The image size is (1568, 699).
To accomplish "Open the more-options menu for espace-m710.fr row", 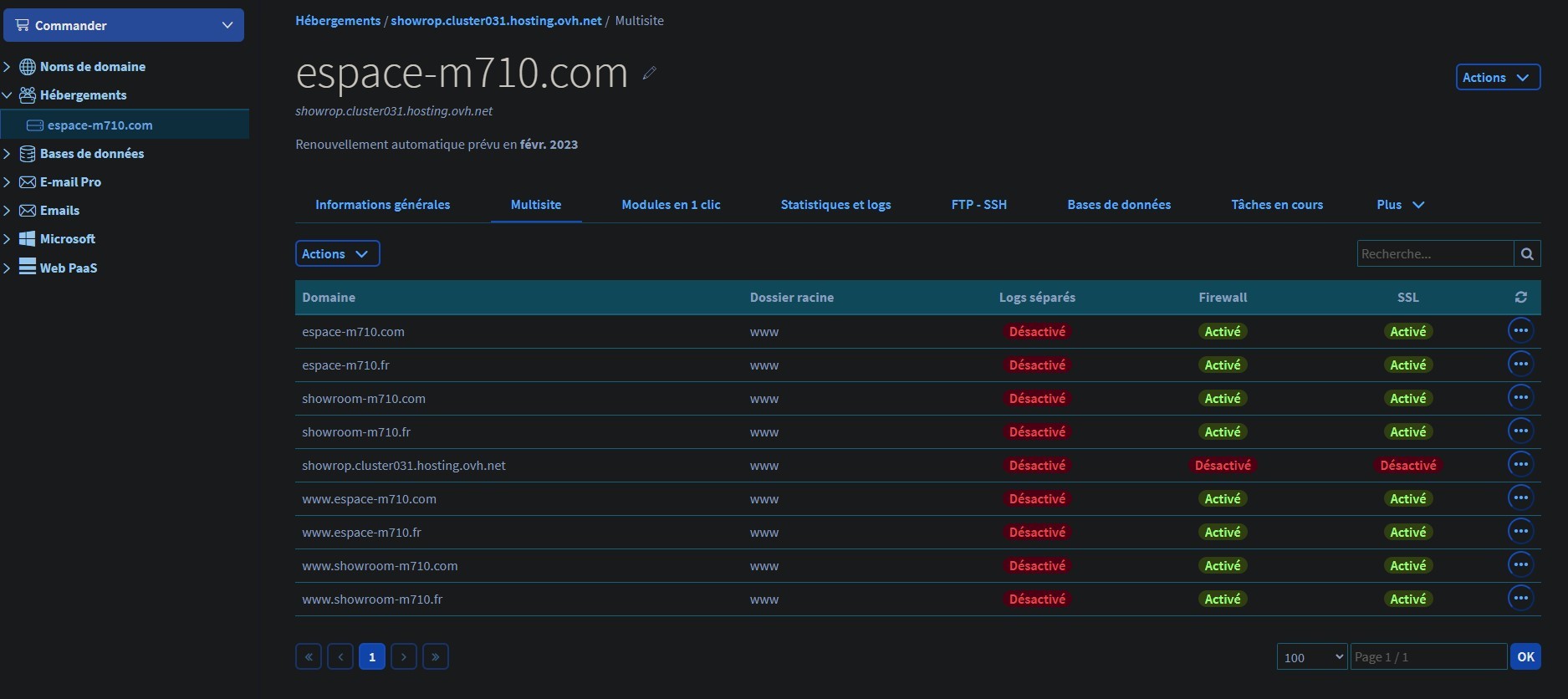I will (x=1520, y=365).
